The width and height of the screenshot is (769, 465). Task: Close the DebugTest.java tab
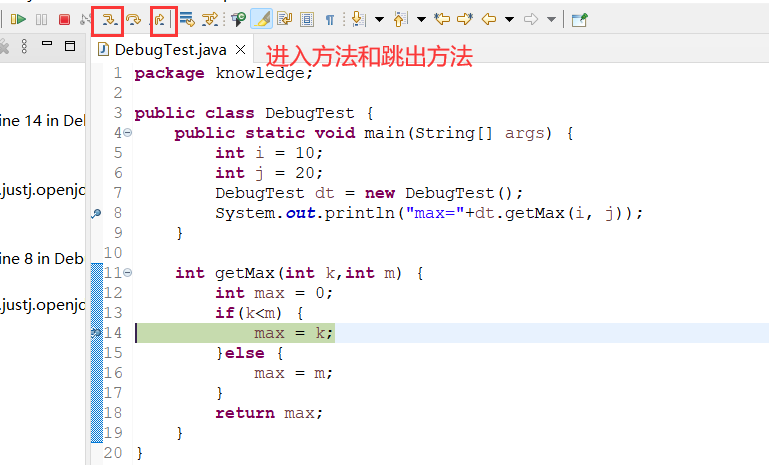(240, 50)
